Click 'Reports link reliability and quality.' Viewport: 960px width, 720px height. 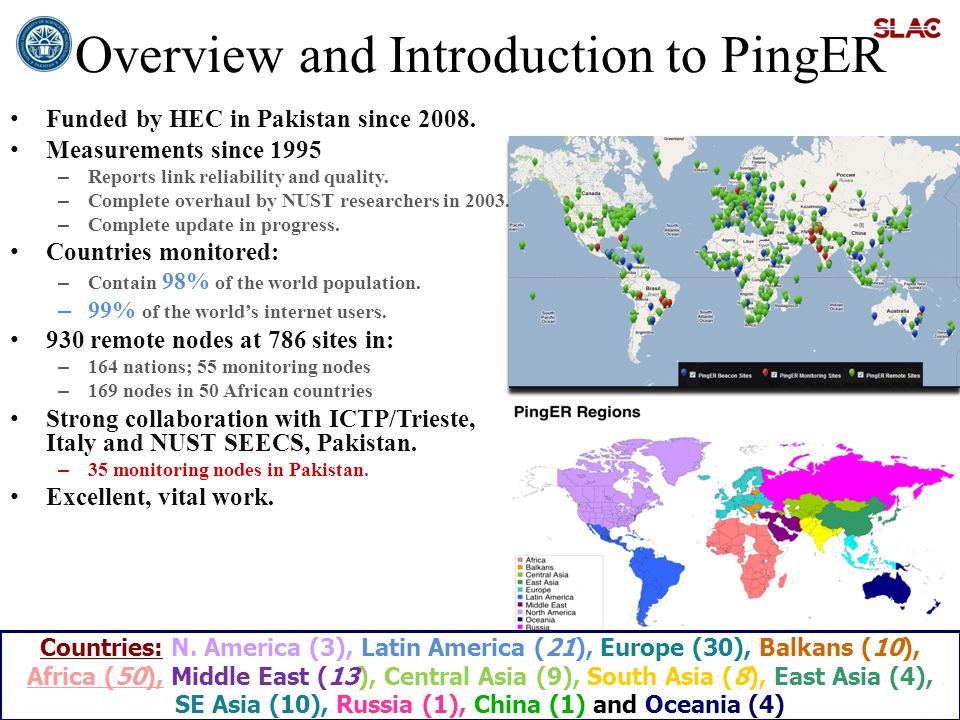tap(238, 177)
